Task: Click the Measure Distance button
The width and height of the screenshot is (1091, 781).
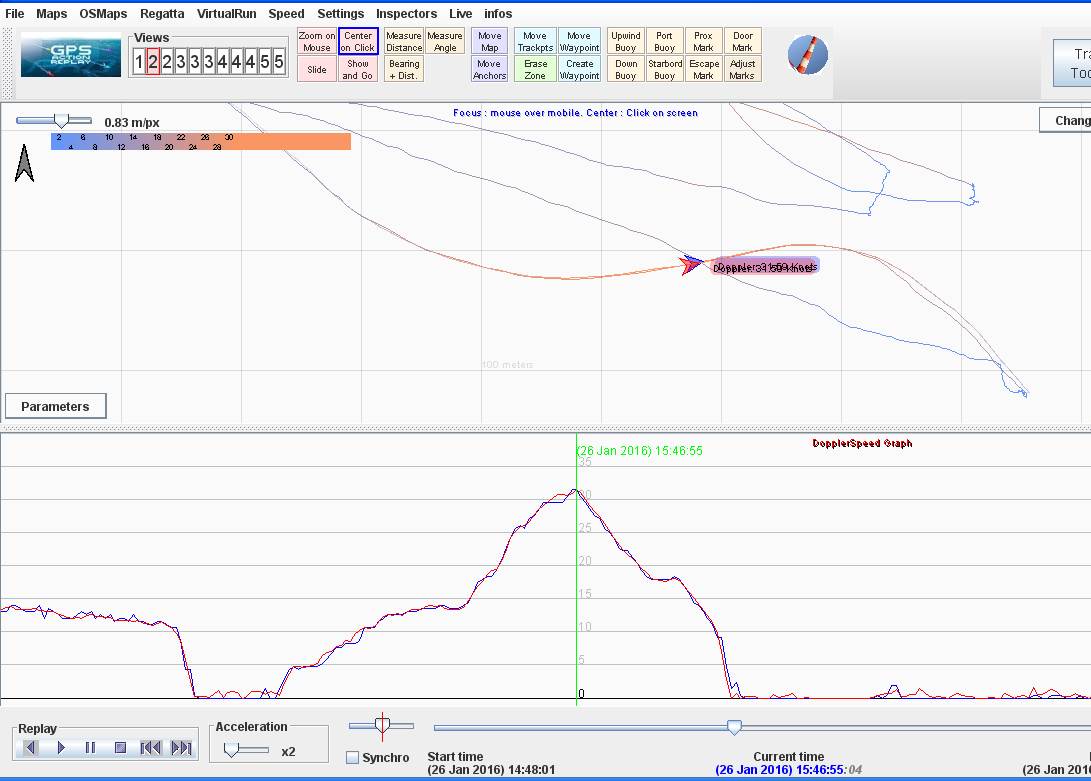Action: click(404, 41)
